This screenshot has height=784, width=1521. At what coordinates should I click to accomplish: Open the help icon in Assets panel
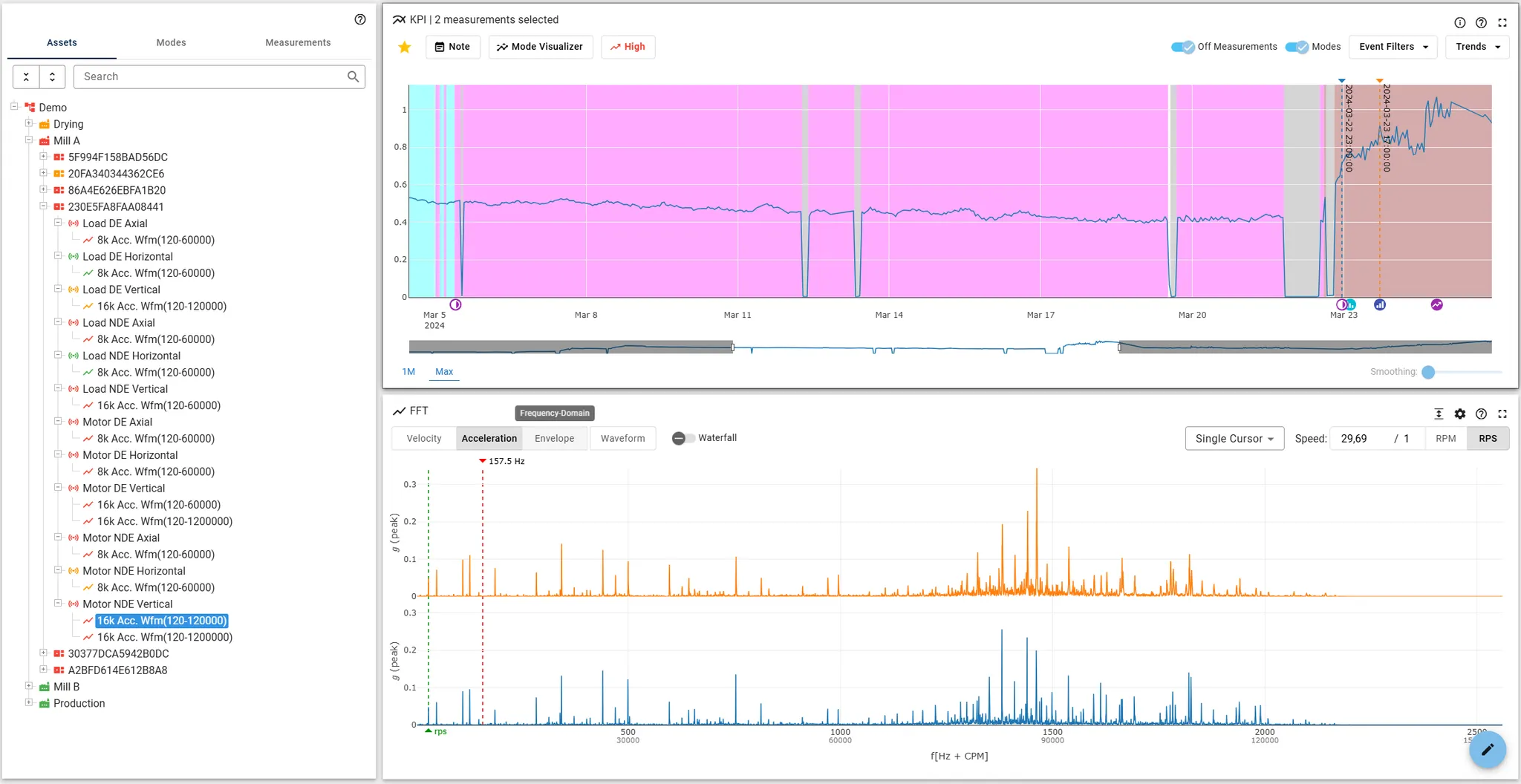point(360,19)
